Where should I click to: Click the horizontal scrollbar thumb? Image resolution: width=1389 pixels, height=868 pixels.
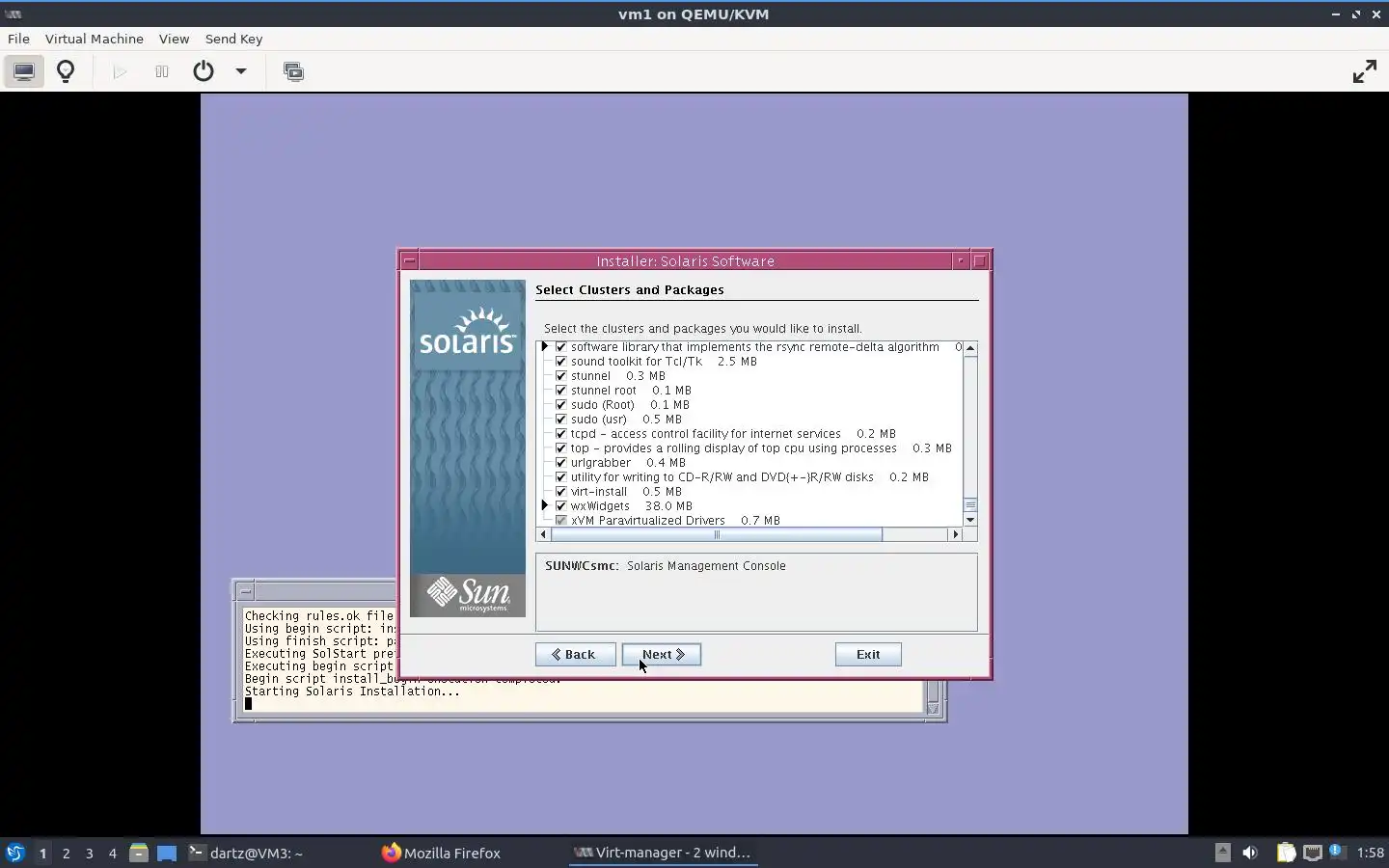(716, 534)
